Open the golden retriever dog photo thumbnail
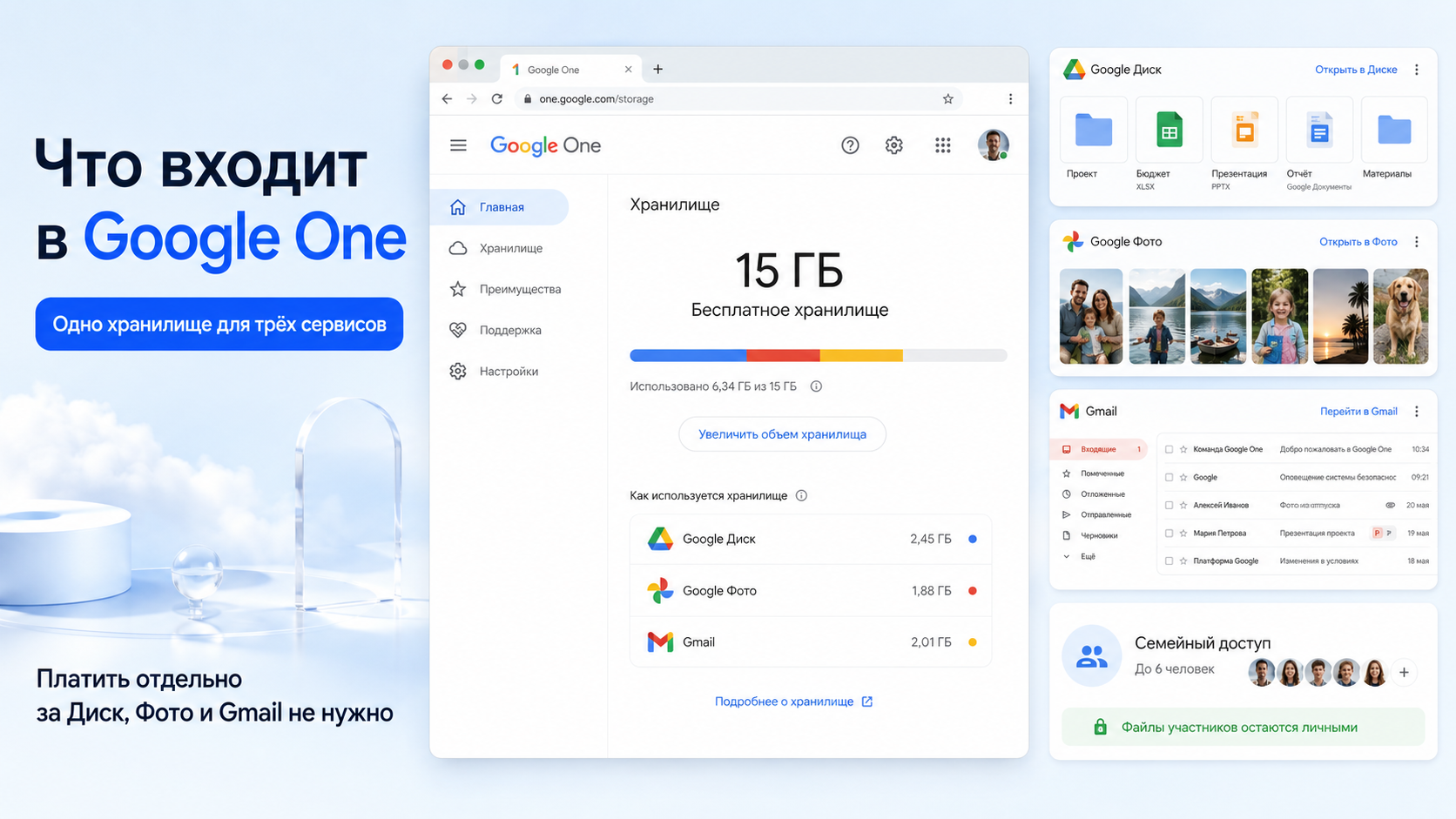Image resolution: width=1456 pixels, height=819 pixels. (x=1401, y=317)
